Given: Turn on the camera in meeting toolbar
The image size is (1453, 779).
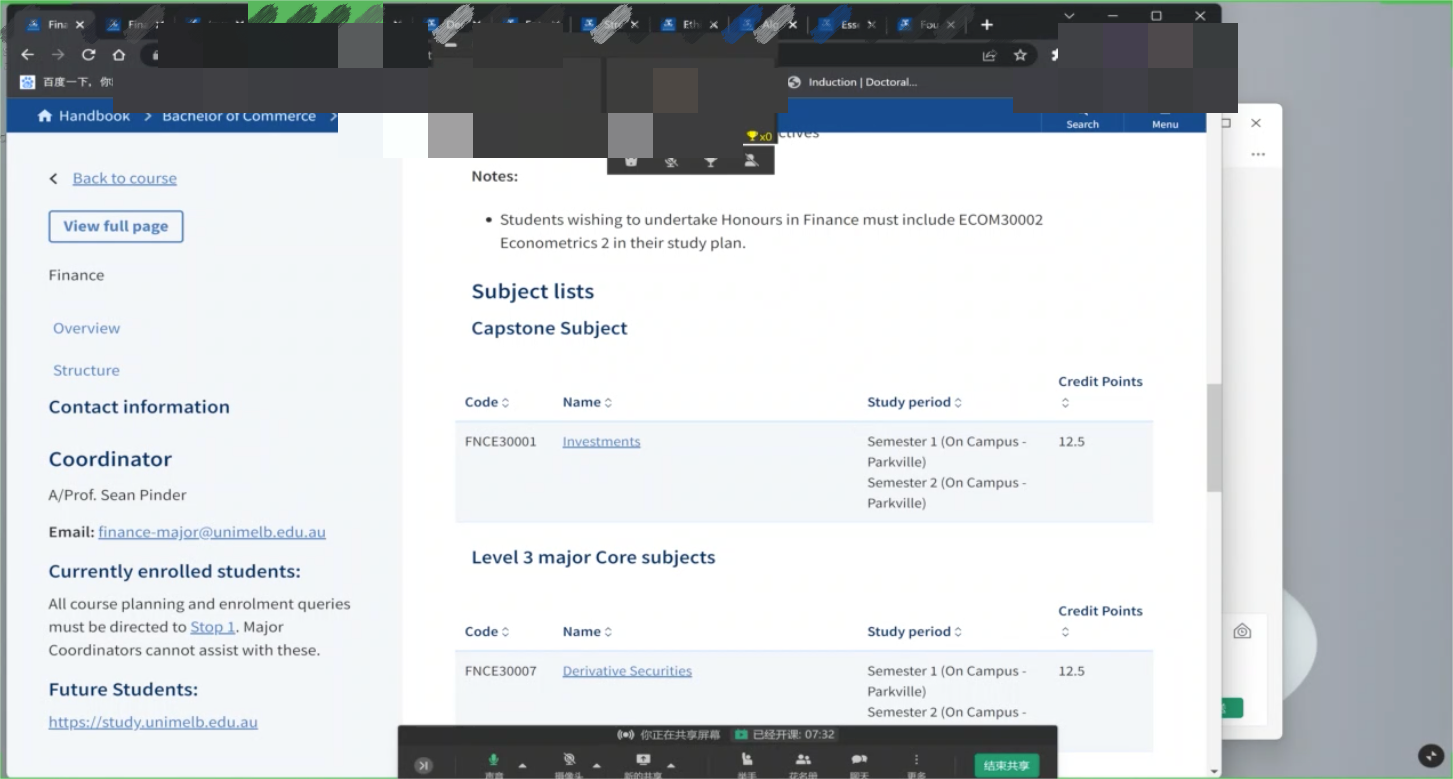Looking at the screenshot, I should click(x=569, y=762).
